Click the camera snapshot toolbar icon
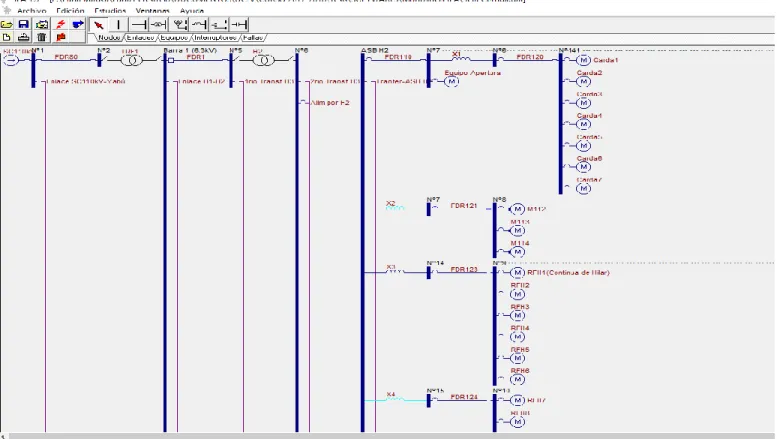 (42, 24)
